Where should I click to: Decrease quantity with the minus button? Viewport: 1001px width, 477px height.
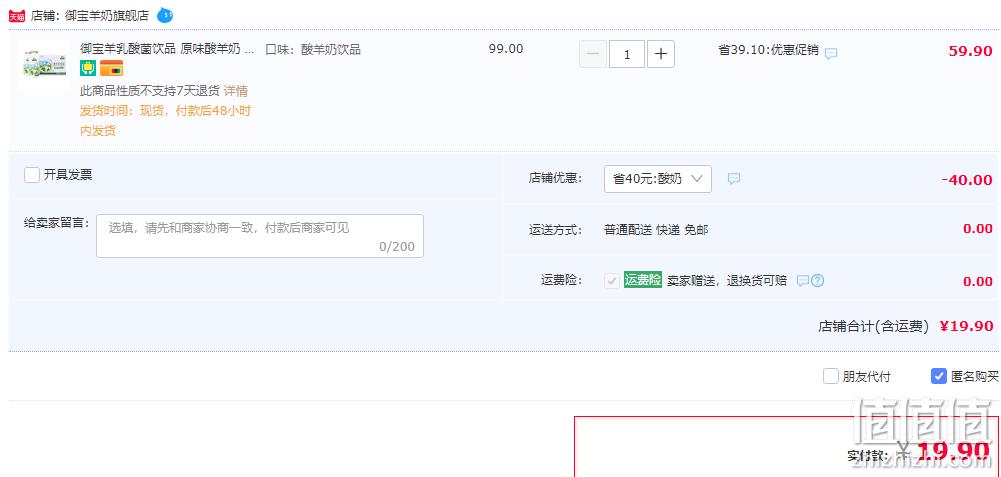coord(592,54)
